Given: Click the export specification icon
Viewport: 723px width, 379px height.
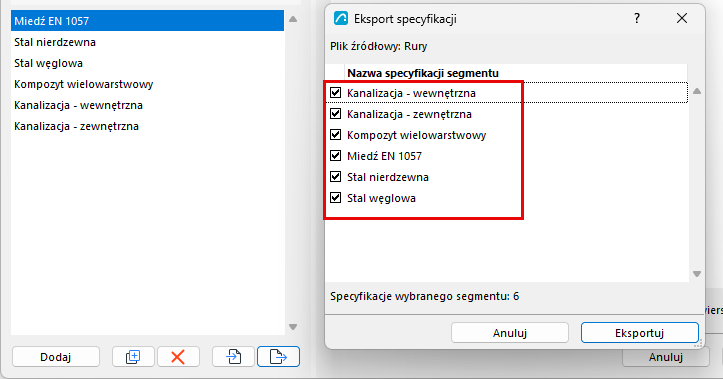Looking at the screenshot, I should pyautogui.click(x=278, y=356).
